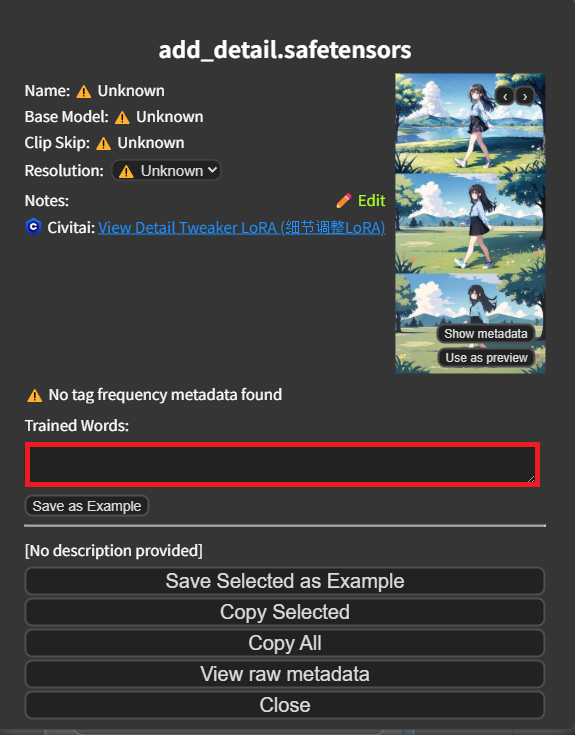Click the Resolution dropdown chevron arrow
The image size is (575, 735).
coord(212,170)
